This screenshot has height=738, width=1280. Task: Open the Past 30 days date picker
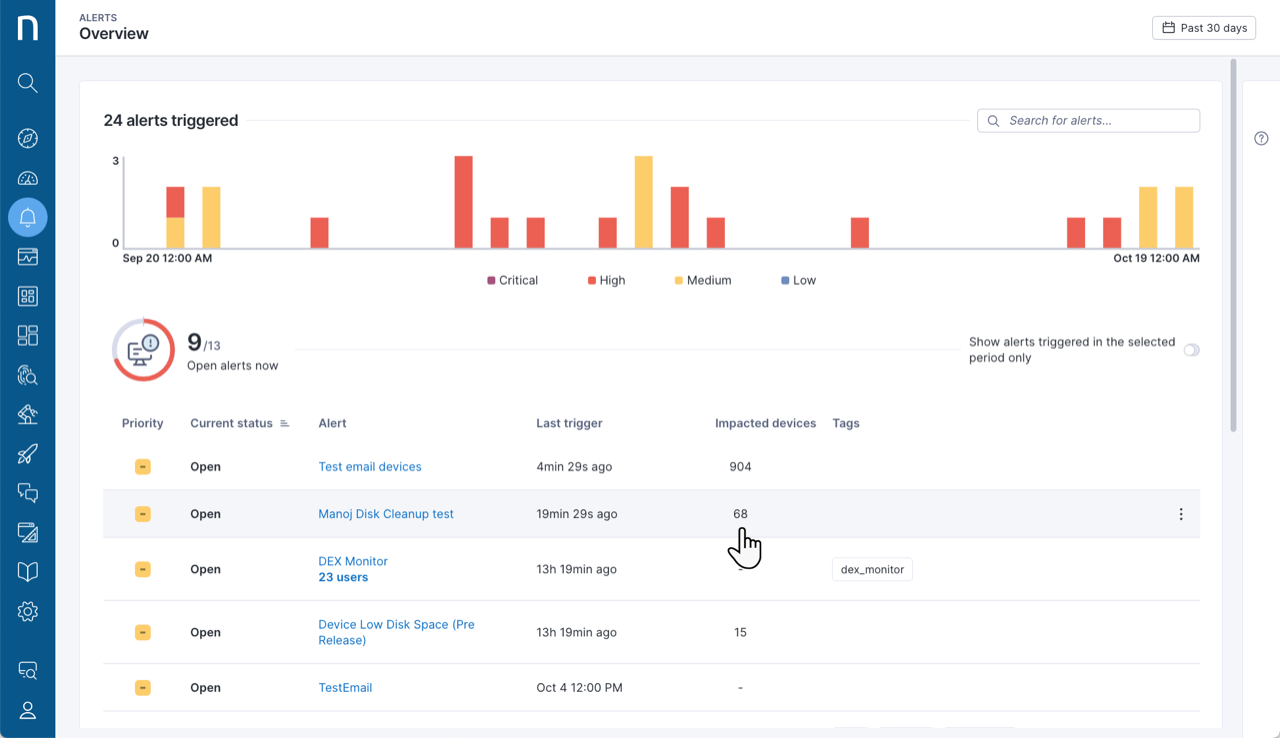(1203, 28)
